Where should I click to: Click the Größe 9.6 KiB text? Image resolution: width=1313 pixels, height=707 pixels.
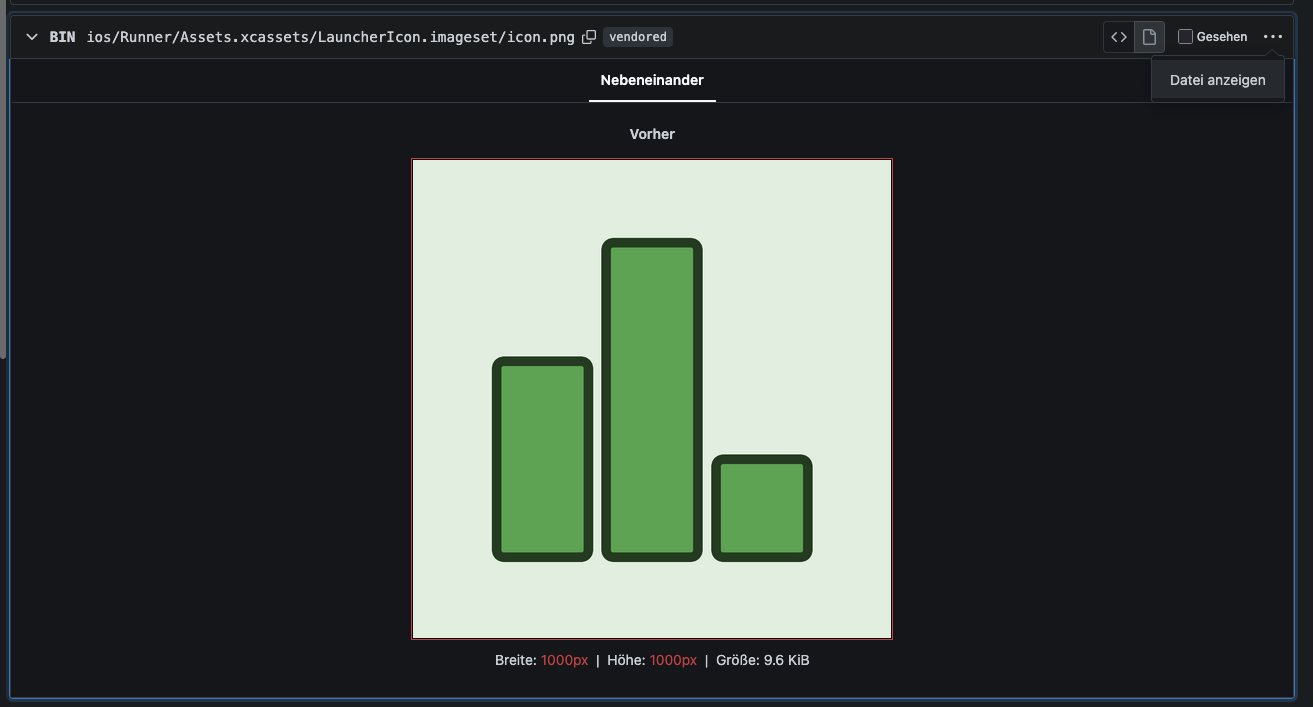point(762,660)
